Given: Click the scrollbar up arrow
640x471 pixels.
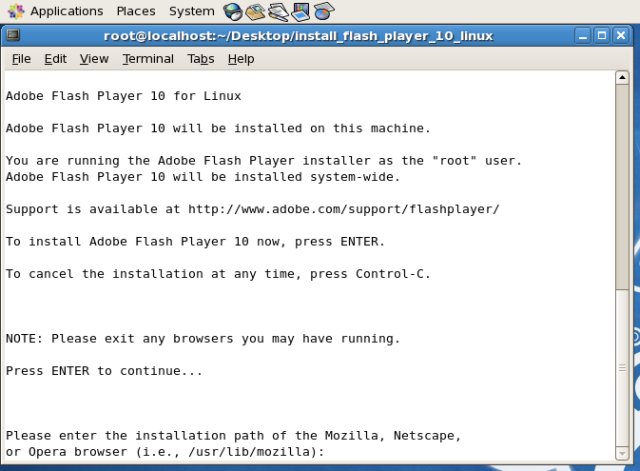Looking at the screenshot, I should tap(622, 78).
